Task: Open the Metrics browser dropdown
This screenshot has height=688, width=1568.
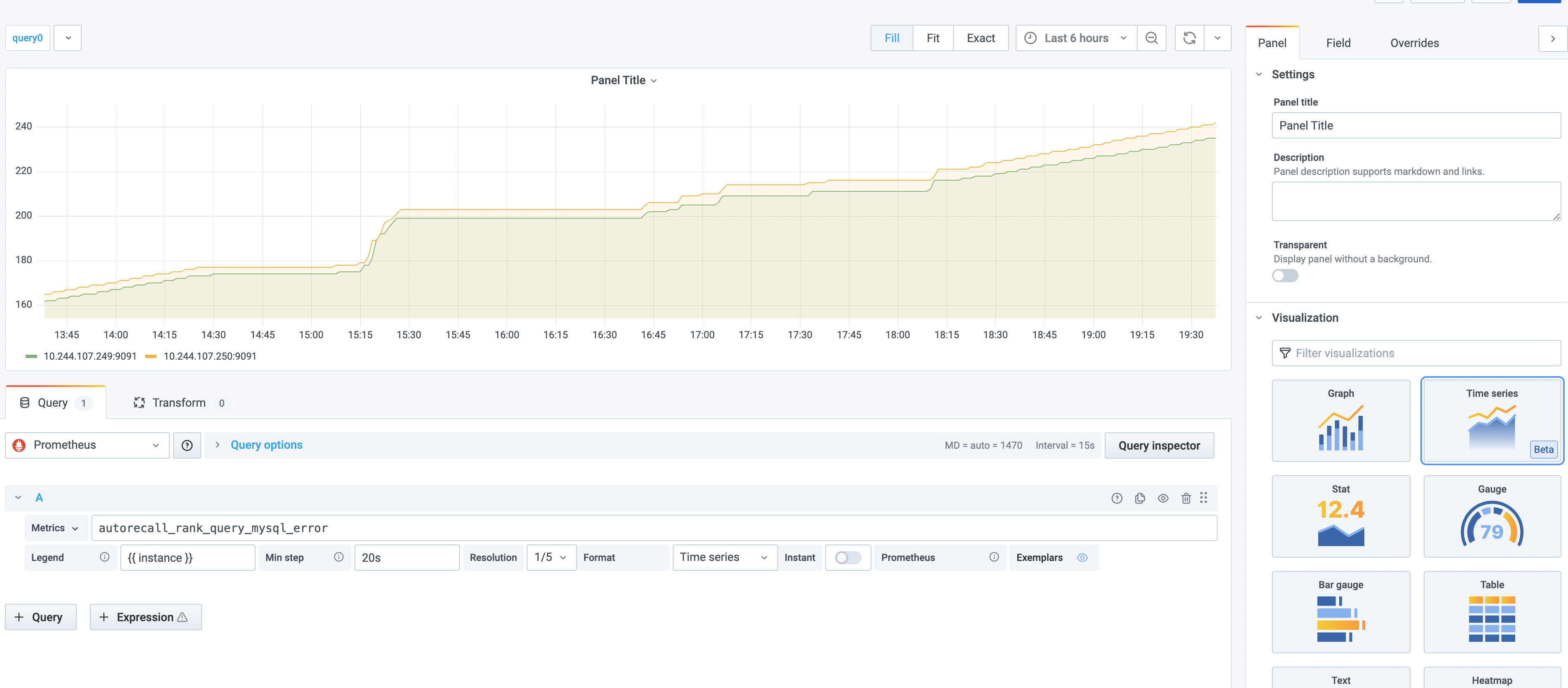Action: point(55,528)
